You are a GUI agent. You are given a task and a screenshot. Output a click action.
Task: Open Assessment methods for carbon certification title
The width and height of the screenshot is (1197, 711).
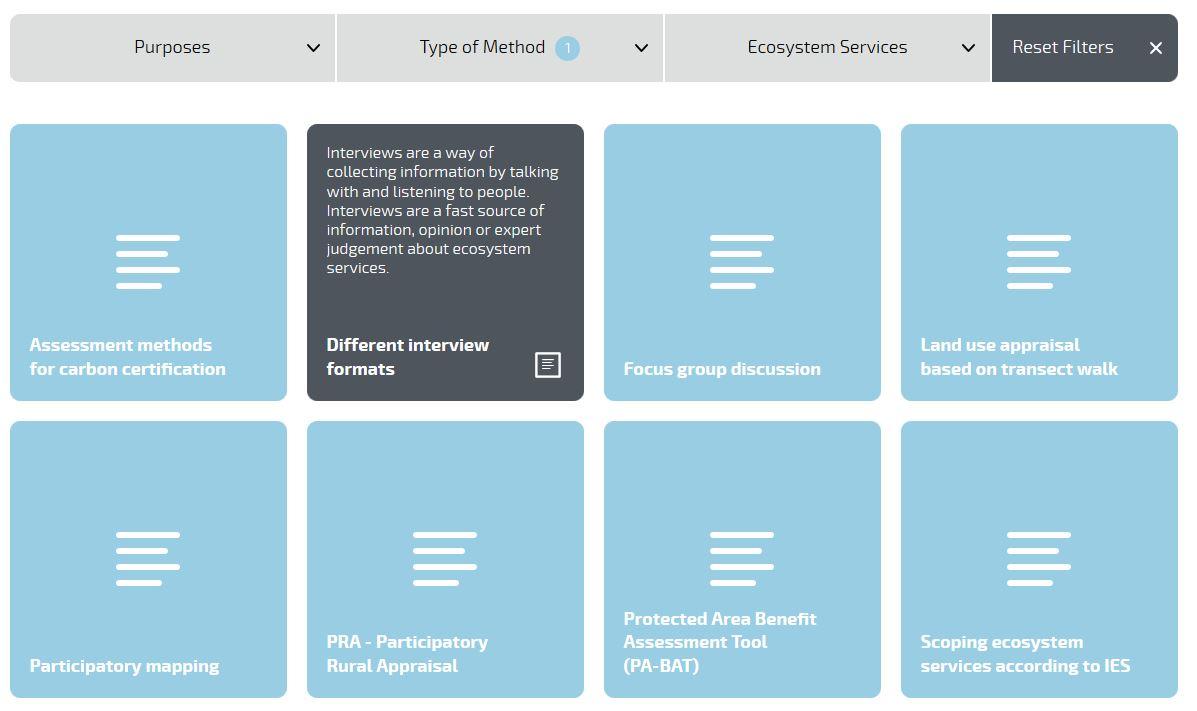127,357
